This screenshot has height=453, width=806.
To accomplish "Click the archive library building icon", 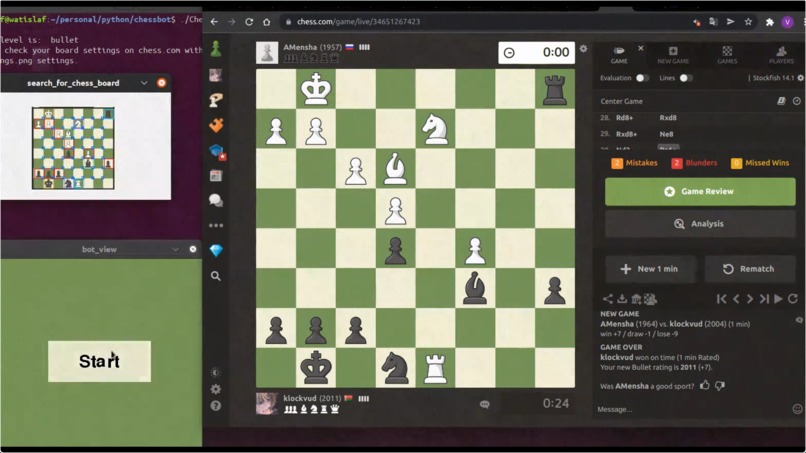I will pos(636,299).
